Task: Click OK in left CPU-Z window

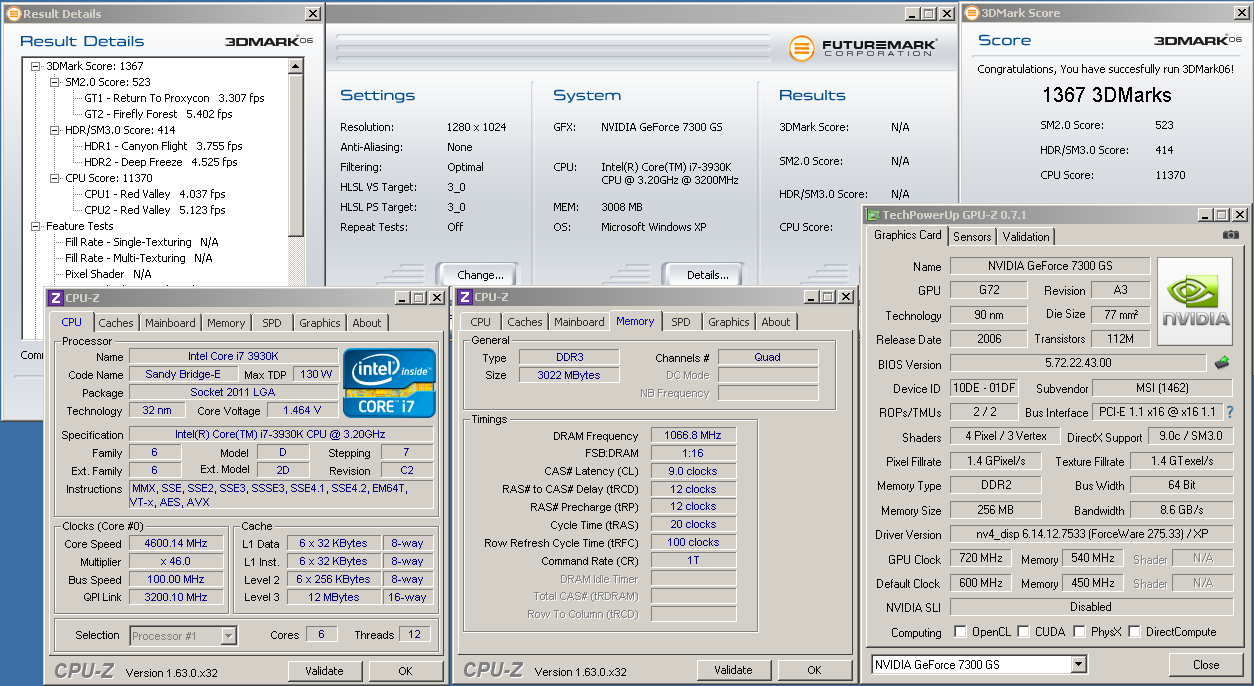Action: tap(405, 671)
